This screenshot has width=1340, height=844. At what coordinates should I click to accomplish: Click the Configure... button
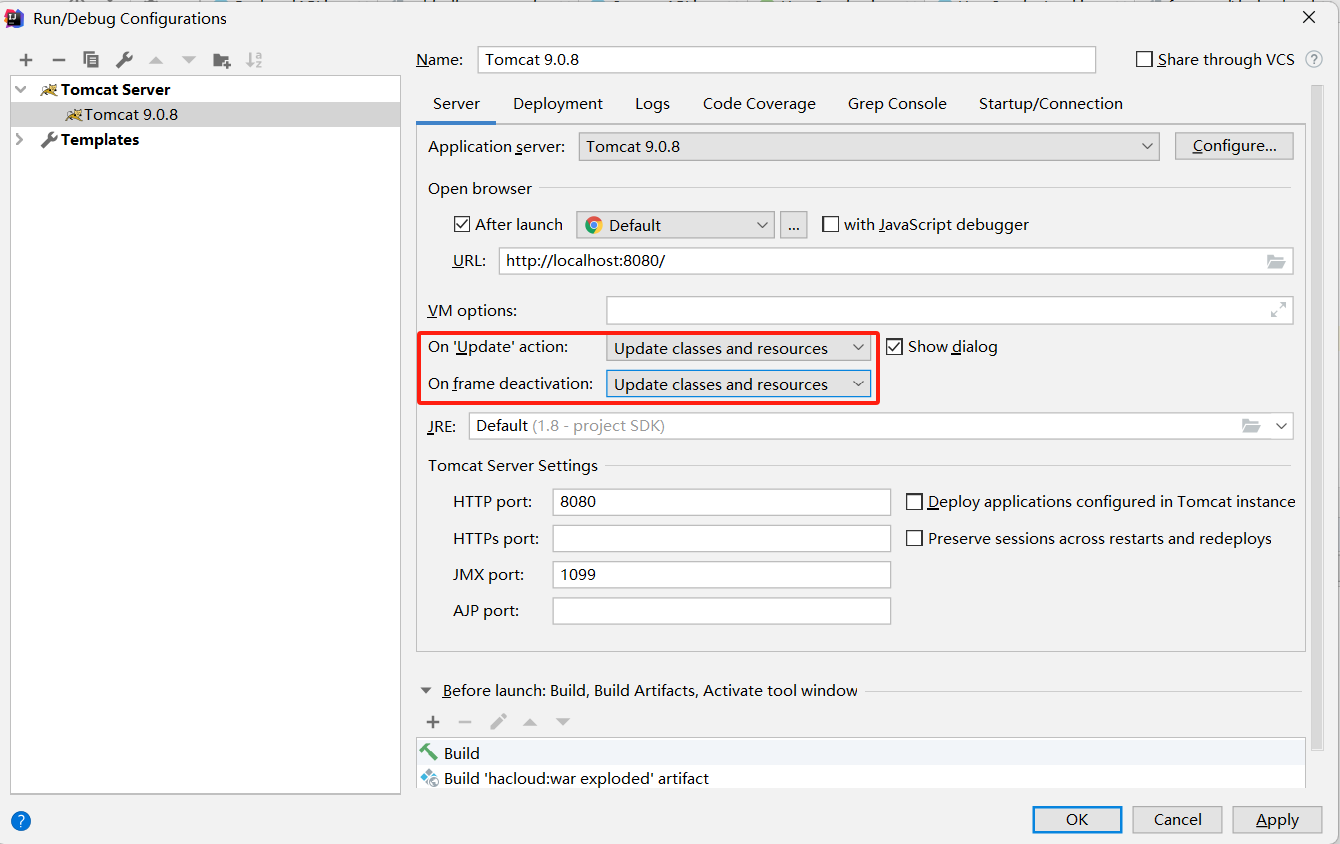pyautogui.click(x=1234, y=146)
